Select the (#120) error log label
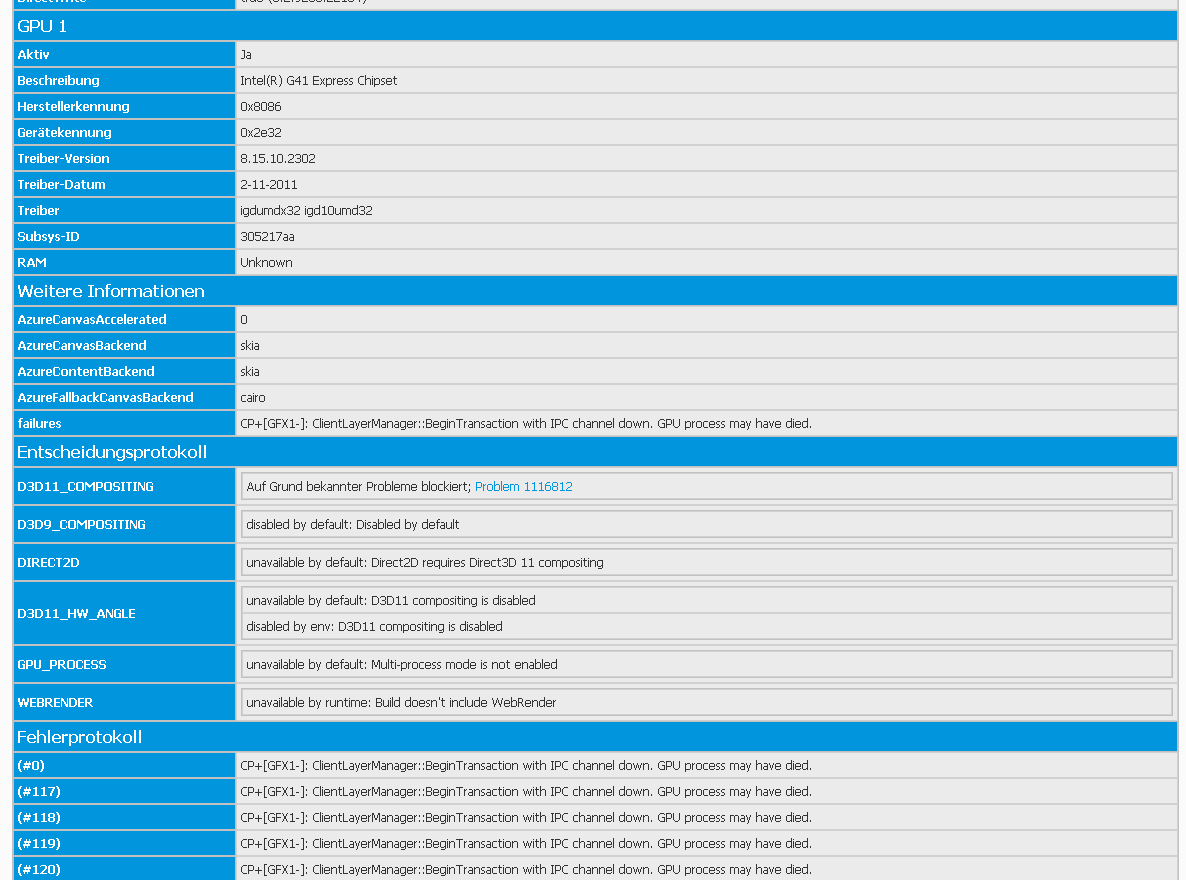Image resolution: width=1186 pixels, height=880 pixels. pos(39,869)
